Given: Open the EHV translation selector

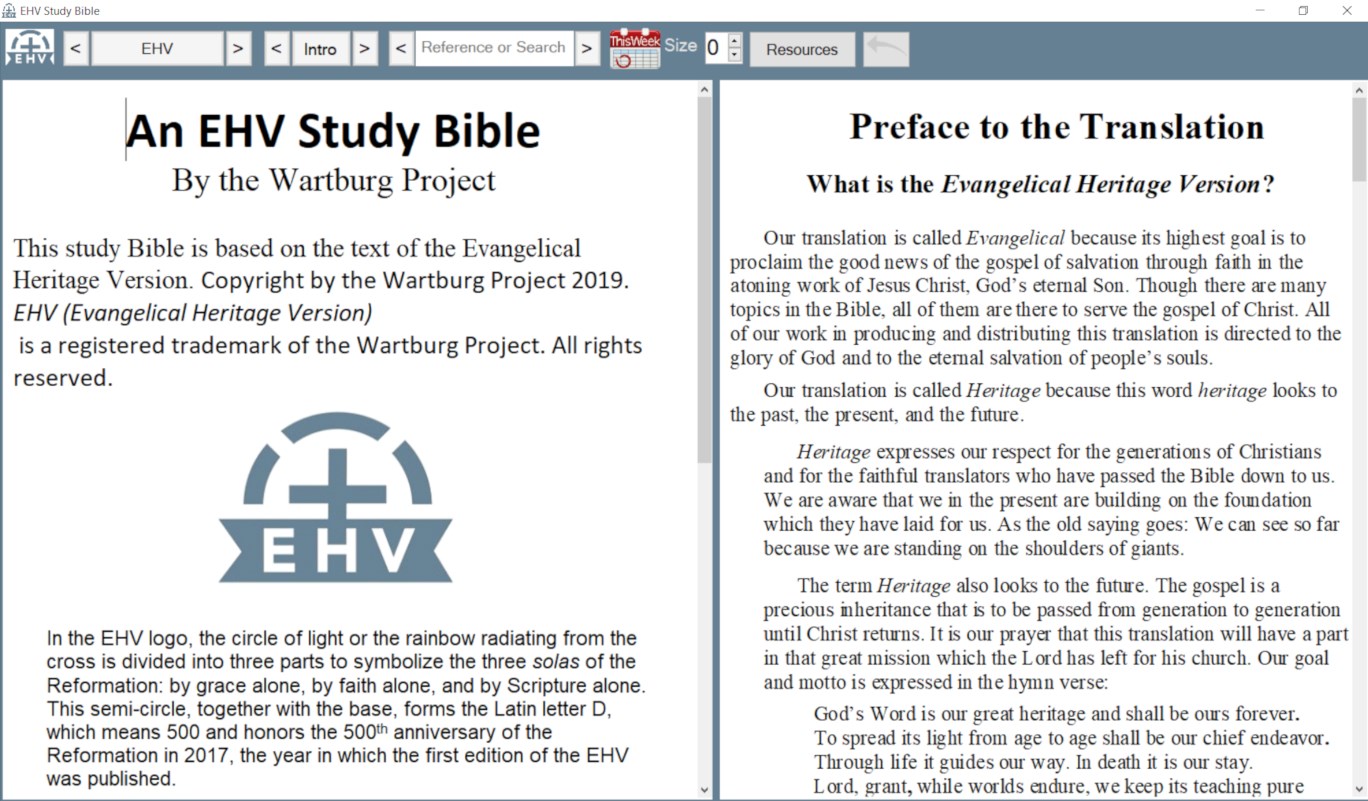Looking at the screenshot, I should coord(156,47).
